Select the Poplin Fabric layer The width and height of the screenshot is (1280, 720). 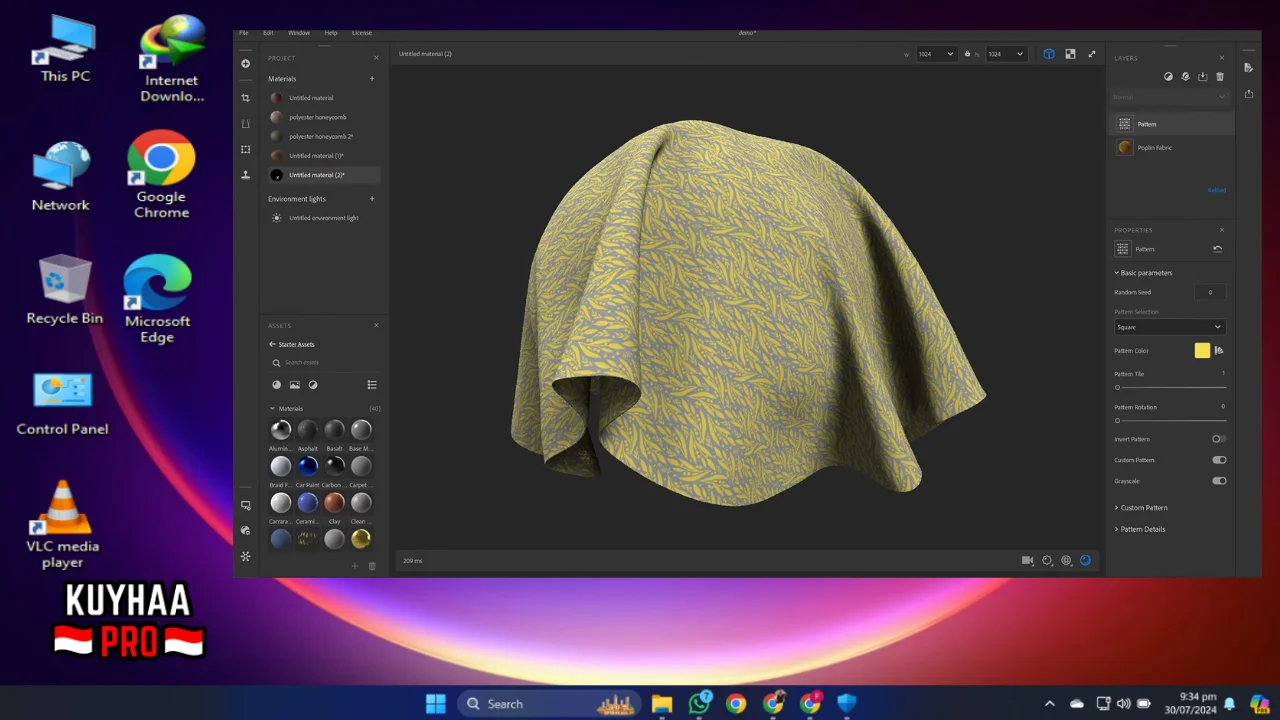click(1170, 147)
